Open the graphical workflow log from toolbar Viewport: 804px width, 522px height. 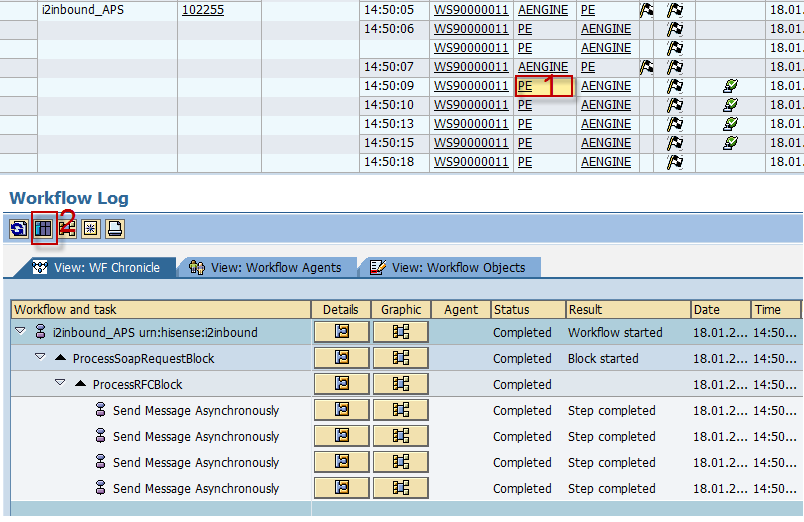click(x=67, y=229)
